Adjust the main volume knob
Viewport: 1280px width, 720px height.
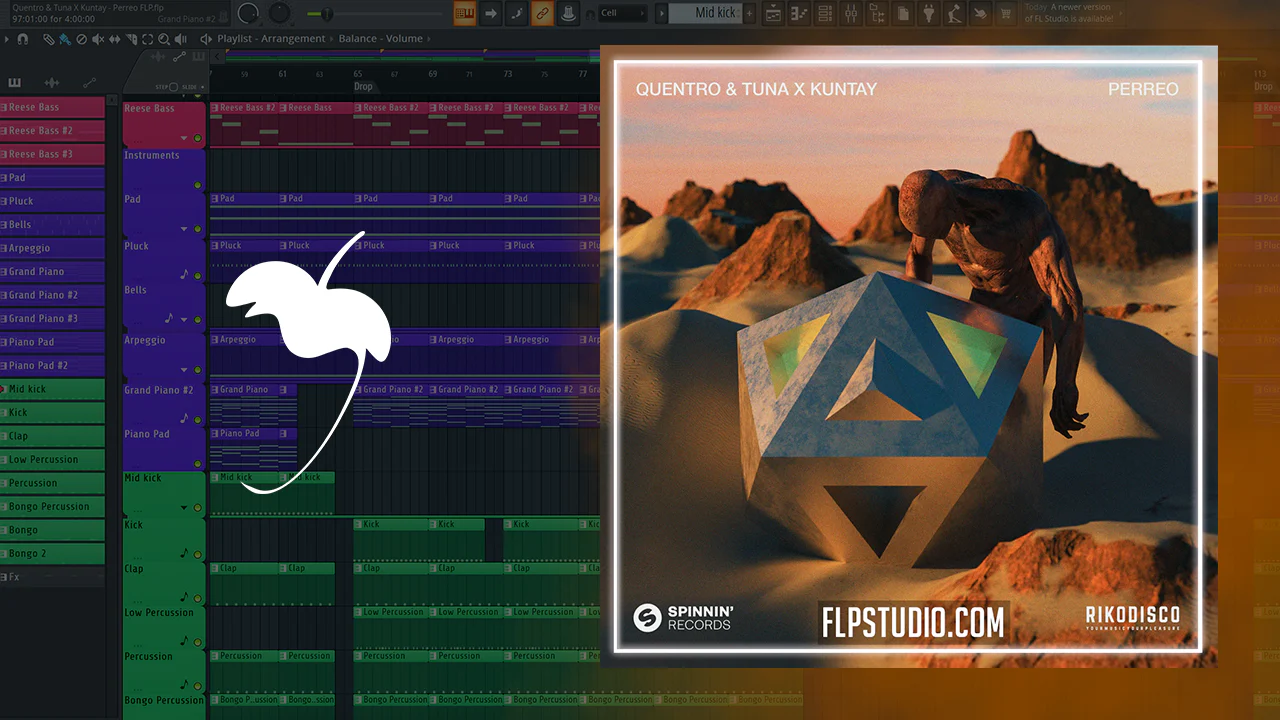coord(248,13)
